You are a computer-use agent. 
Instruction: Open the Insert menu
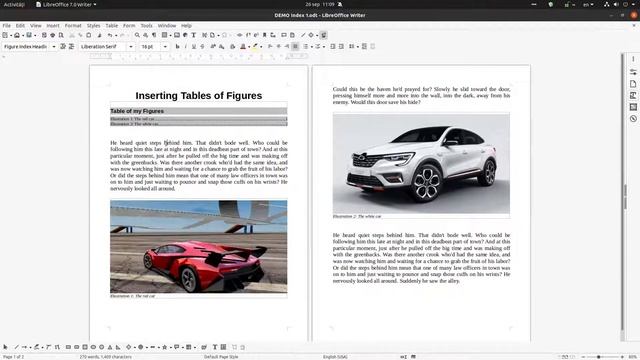click(53, 25)
